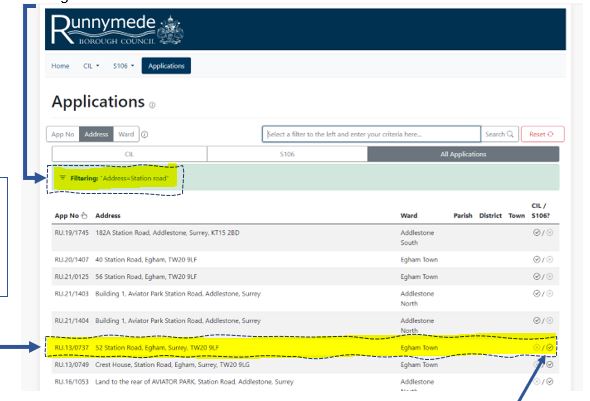Viewport: 590px width, 401px height.
Task: Open the Home page link
Action: click(x=60, y=66)
